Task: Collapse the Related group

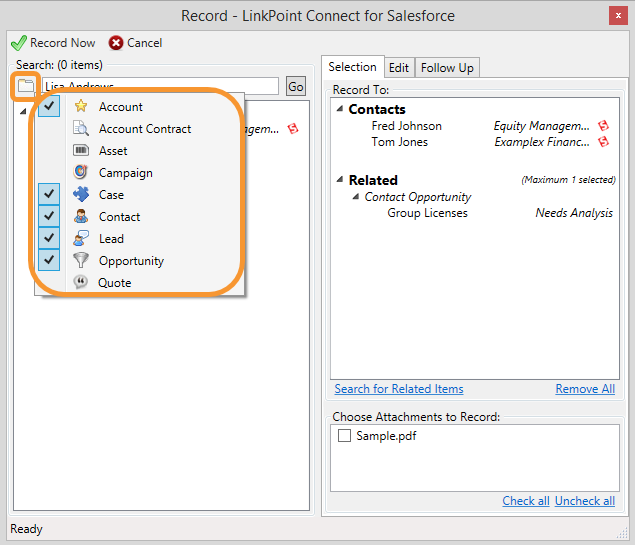Action: (340, 179)
